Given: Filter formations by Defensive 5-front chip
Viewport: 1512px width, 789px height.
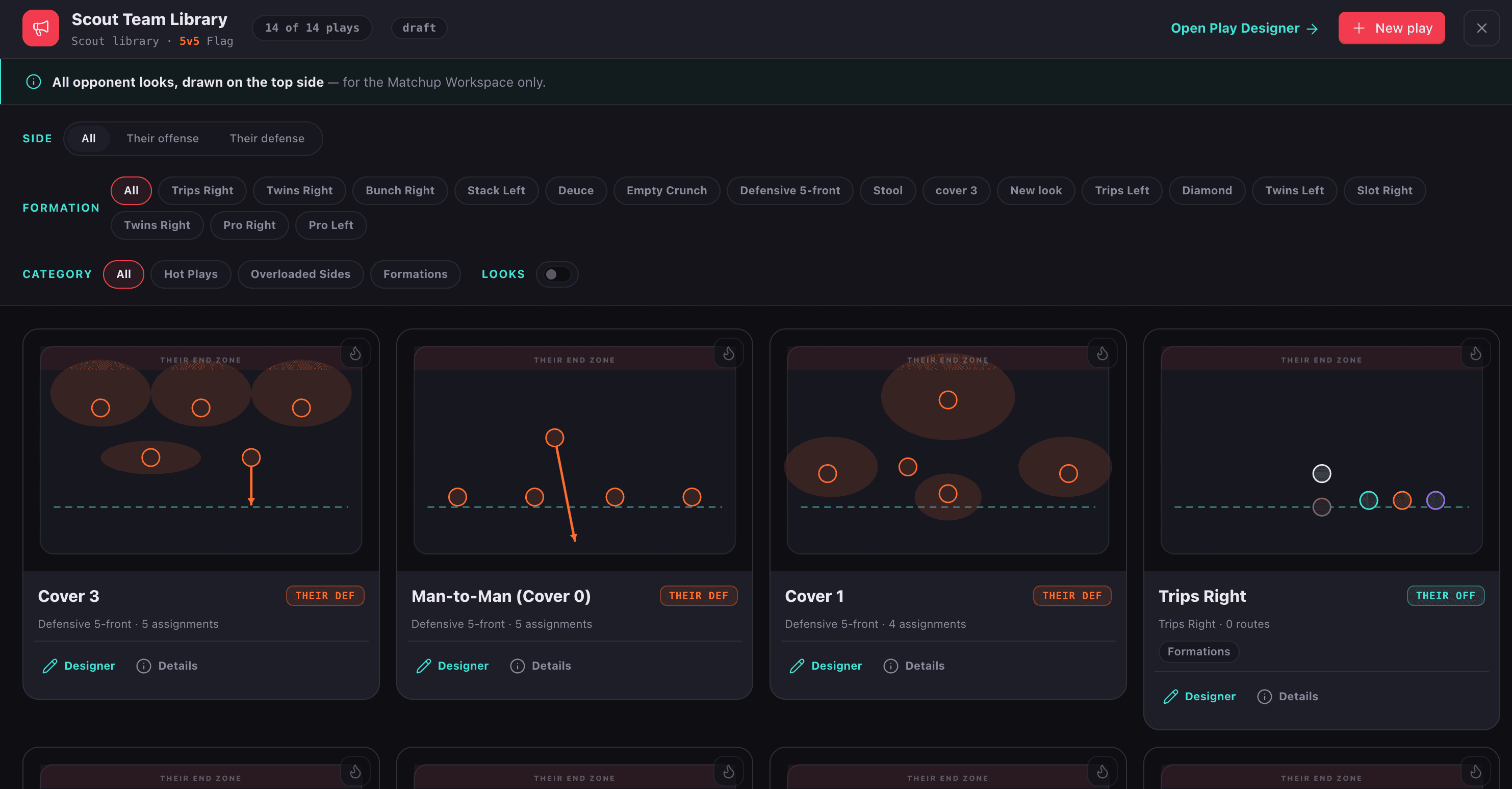Looking at the screenshot, I should coord(790,191).
